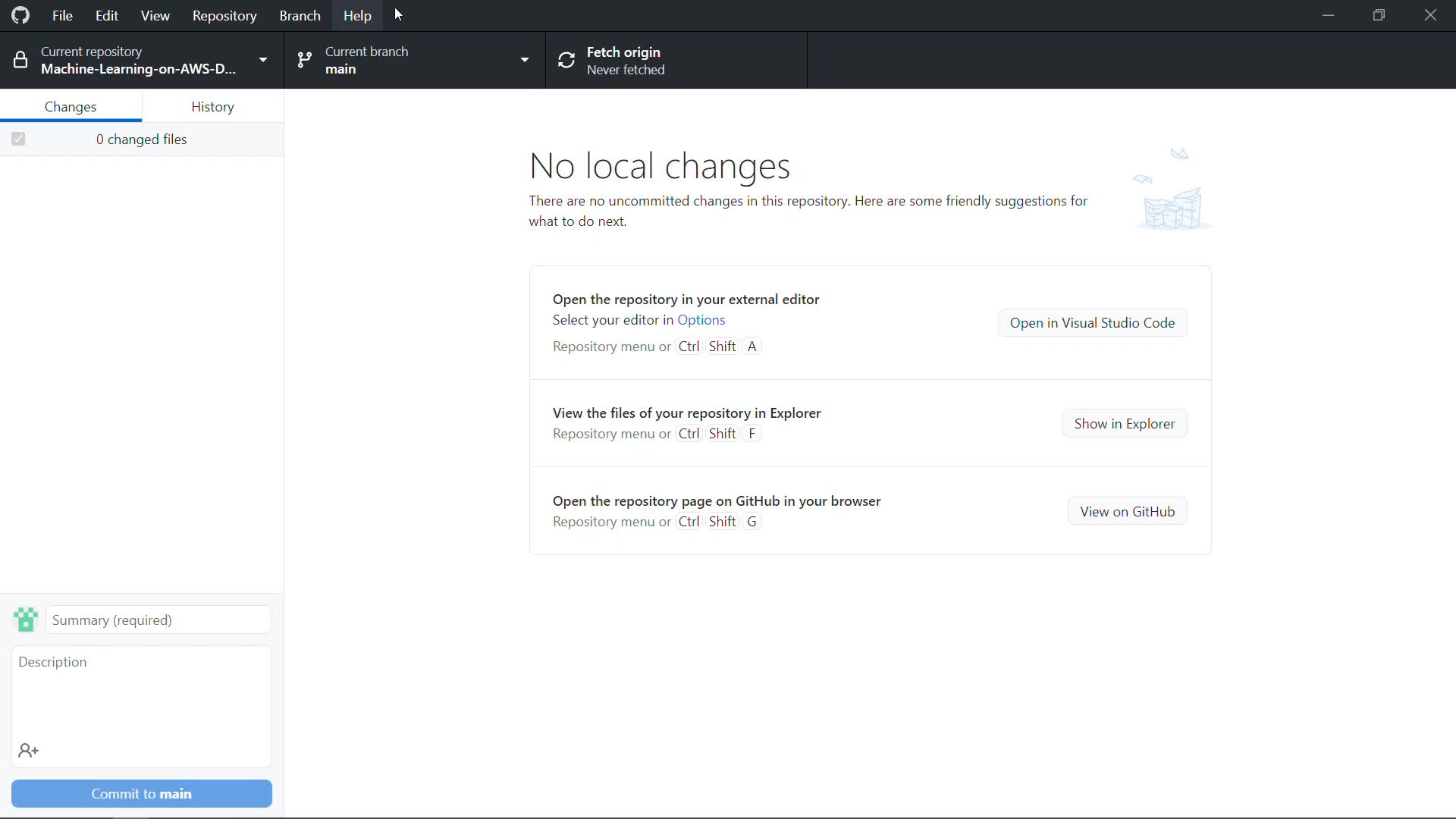Viewport: 1456px width, 819px height.
Task: Expand the Current branch dropdown arrow
Action: tap(525, 60)
